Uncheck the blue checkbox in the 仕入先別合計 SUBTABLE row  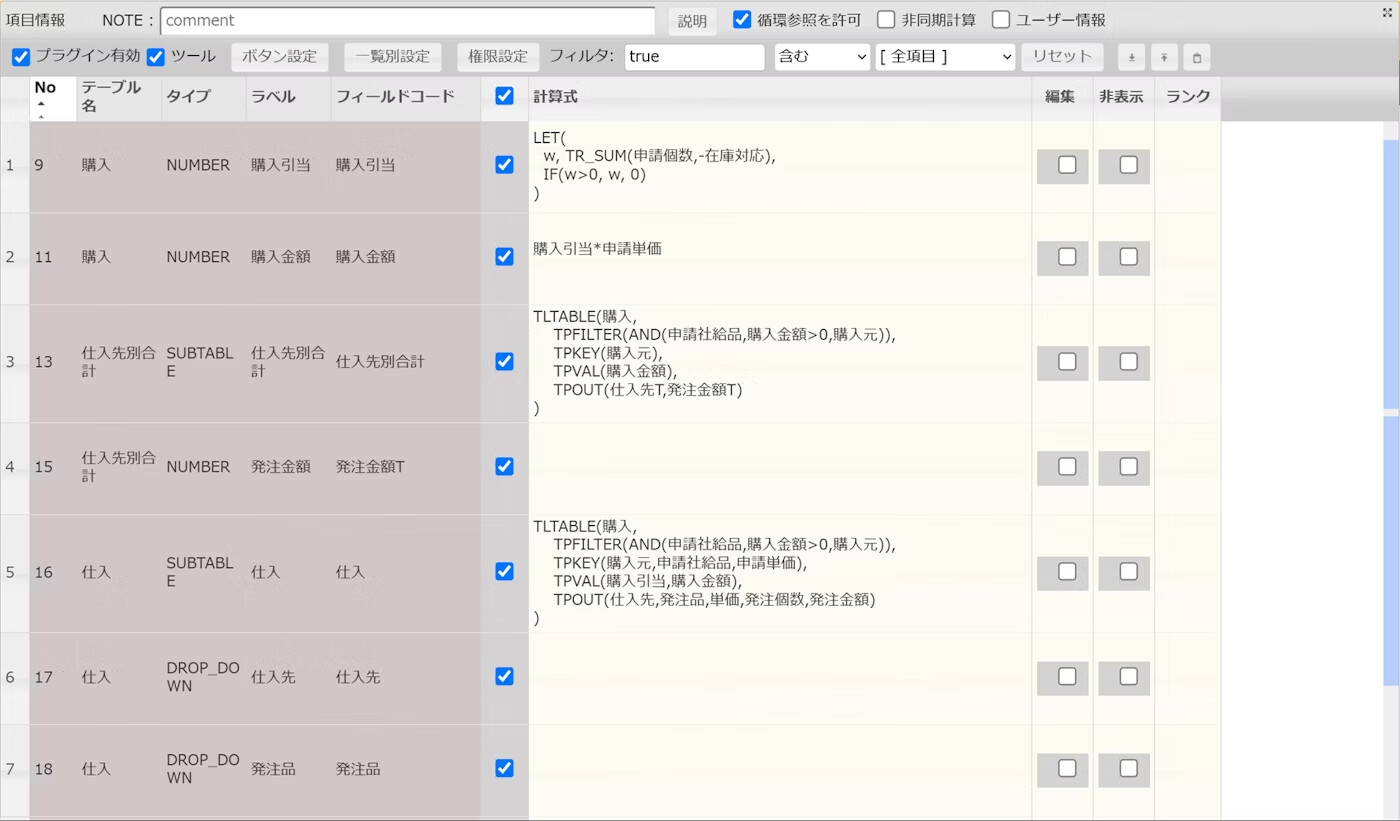click(505, 361)
